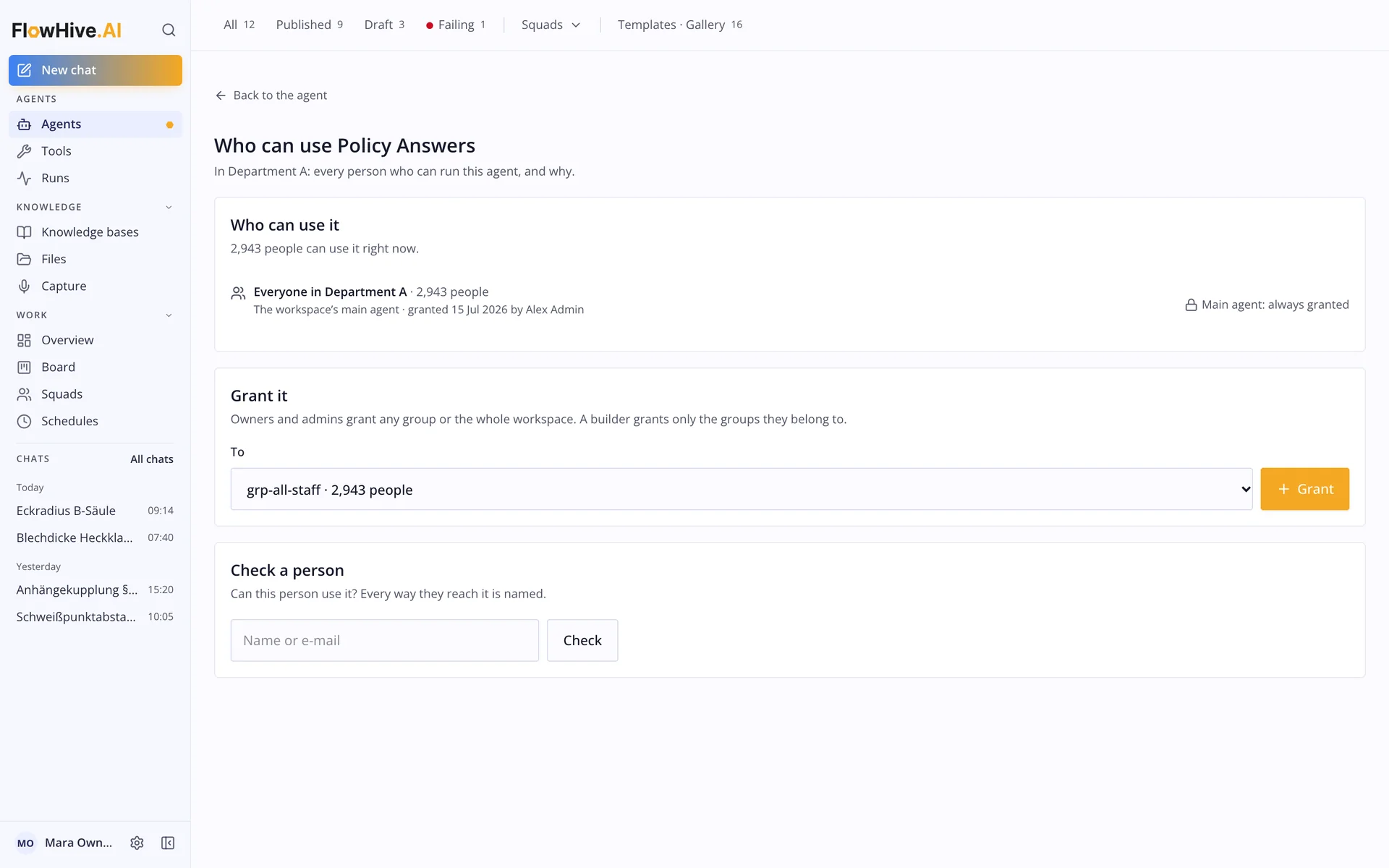1389x868 pixels.
Task: Collapse the Work section chevron
Action: coord(169,315)
